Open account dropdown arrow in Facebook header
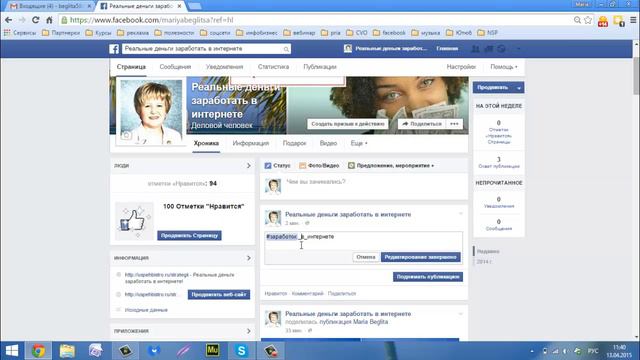Viewport: 640px width, 360px height. pos(518,49)
